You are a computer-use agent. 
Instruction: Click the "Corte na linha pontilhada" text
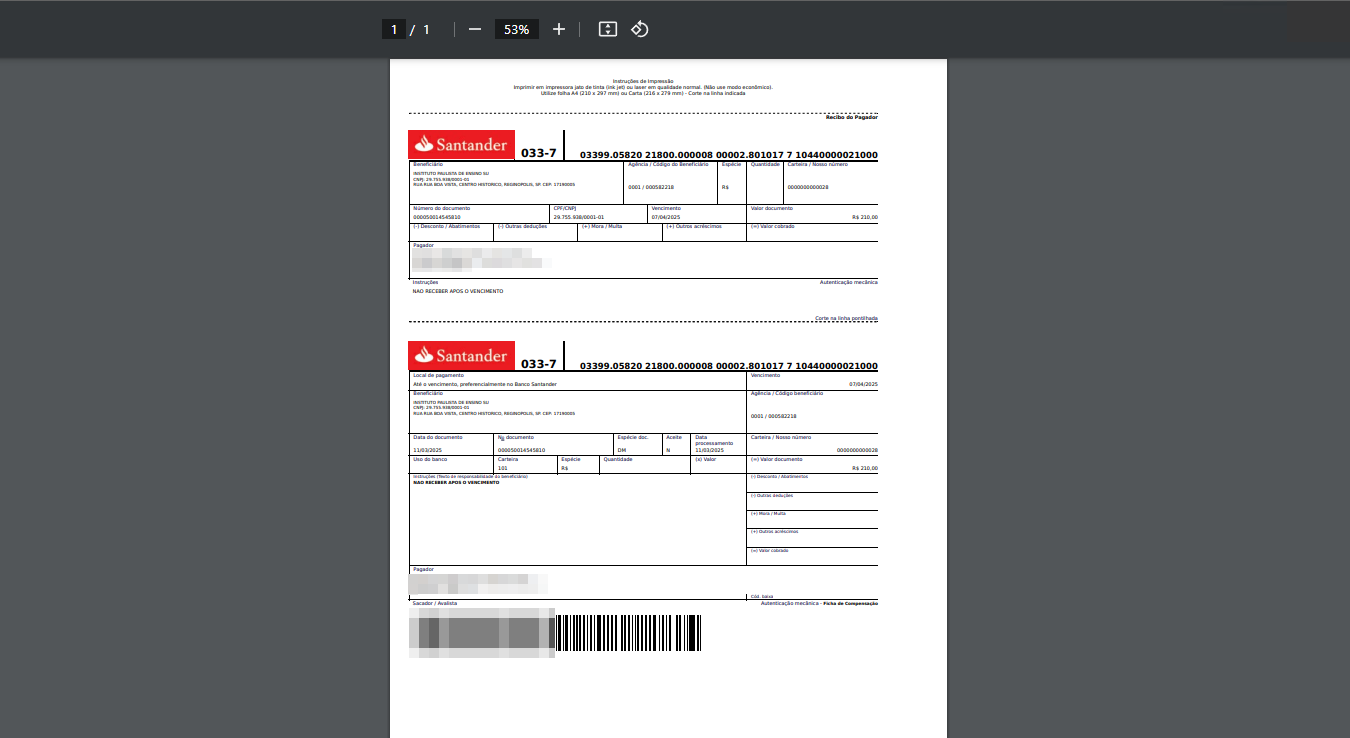(x=846, y=318)
